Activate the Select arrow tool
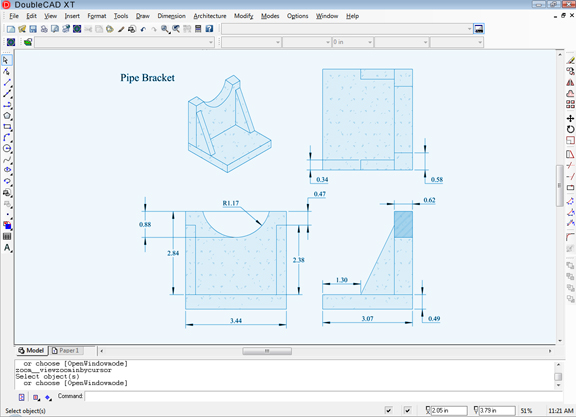The height and width of the screenshot is (417, 576). (x=7, y=60)
